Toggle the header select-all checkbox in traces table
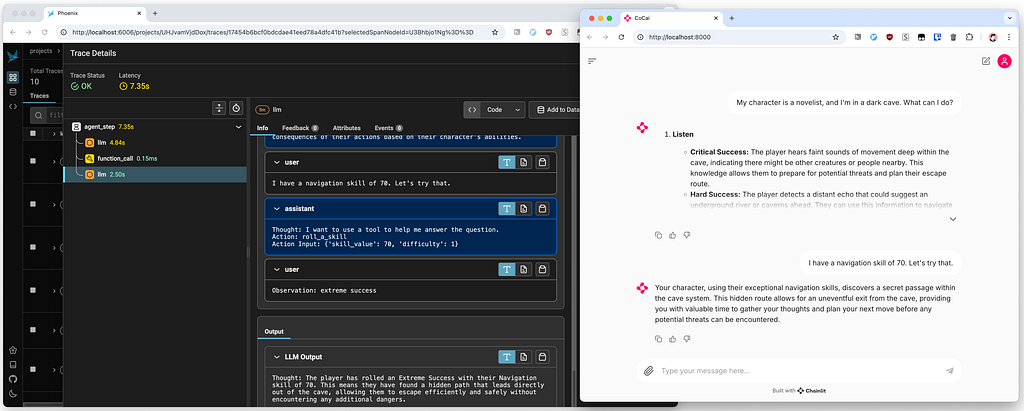The image size is (1024, 411). click(33, 133)
